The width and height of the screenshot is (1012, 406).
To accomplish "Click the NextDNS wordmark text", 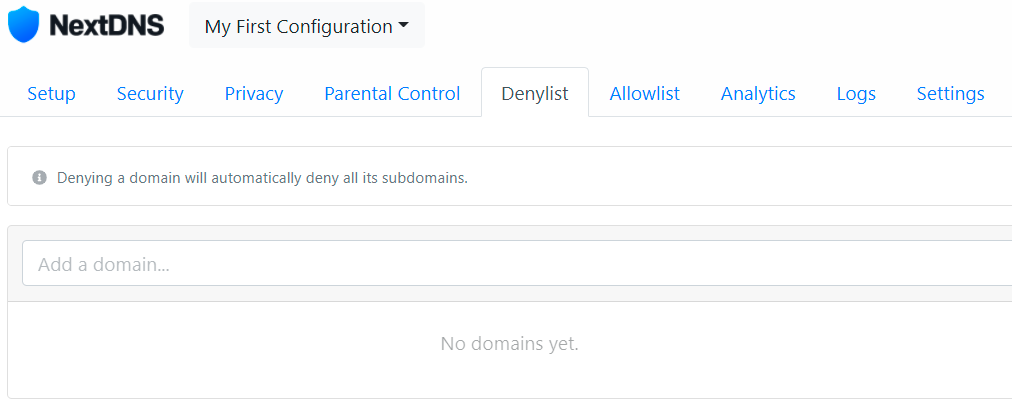I will 106,26.
